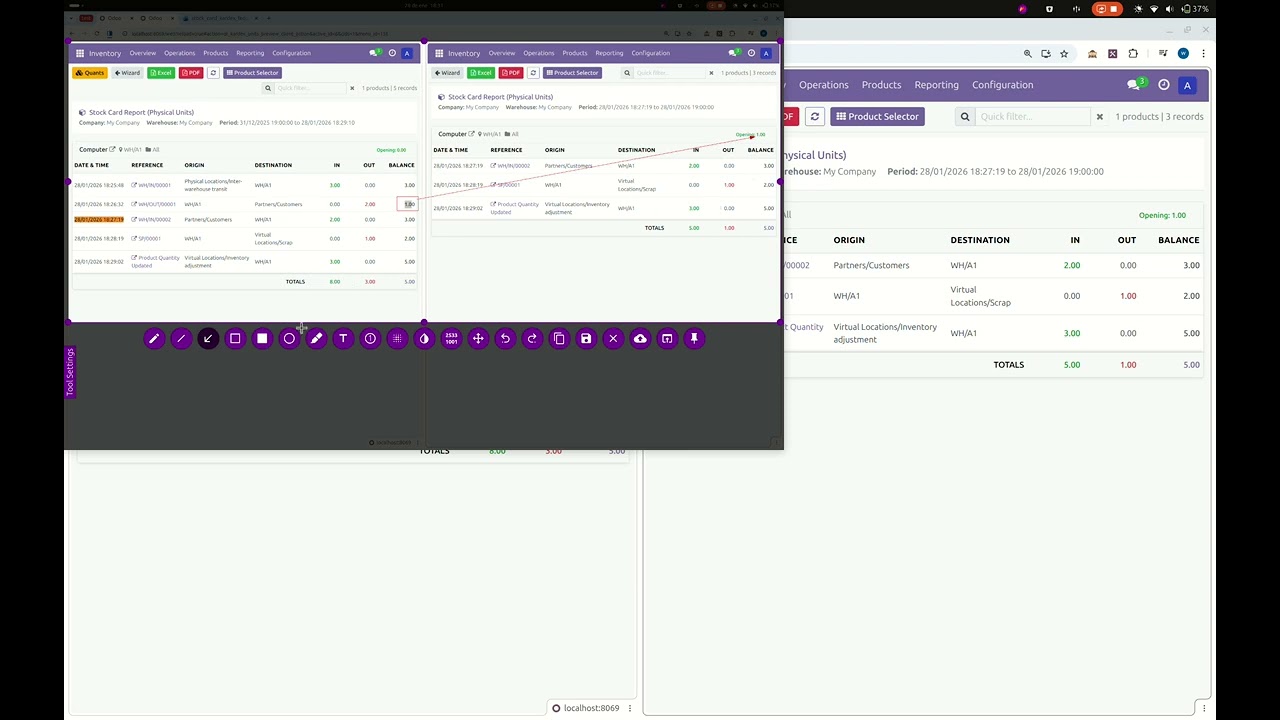Bookmark the page with the star icon

[1064, 54]
